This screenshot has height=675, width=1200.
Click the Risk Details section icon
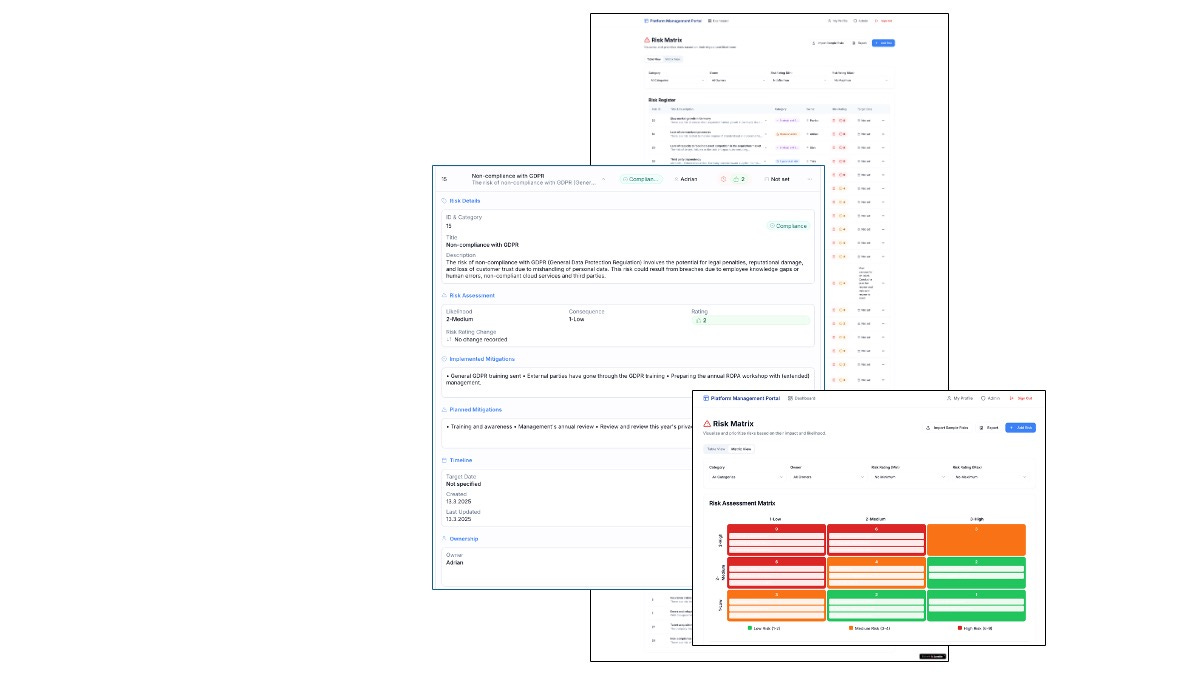point(444,201)
